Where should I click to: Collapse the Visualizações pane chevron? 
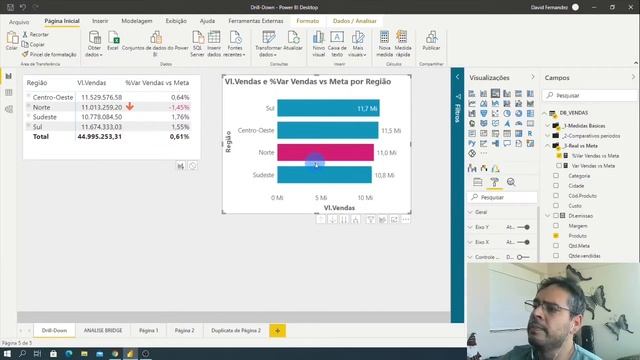[533, 77]
